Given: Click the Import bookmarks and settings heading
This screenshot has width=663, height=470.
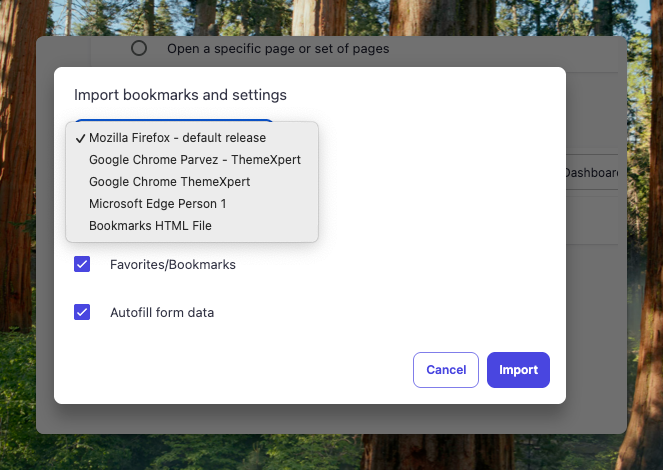Looking at the screenshot, I should (x=180, y=95).
